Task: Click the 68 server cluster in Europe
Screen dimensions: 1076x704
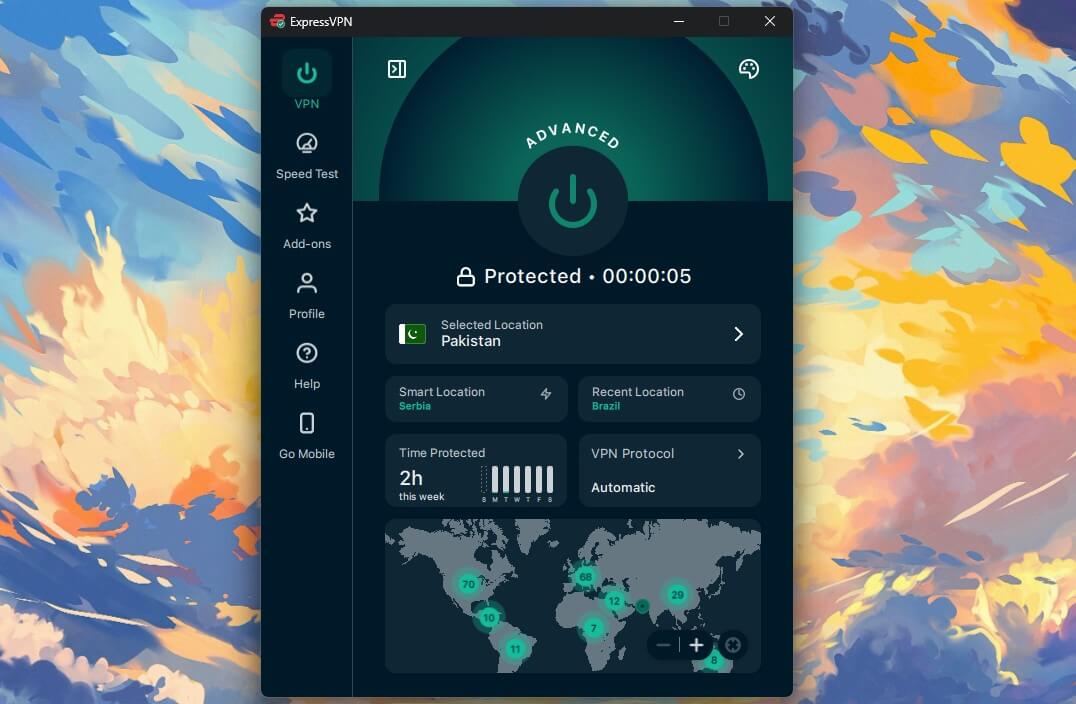Action: point(585,576)
